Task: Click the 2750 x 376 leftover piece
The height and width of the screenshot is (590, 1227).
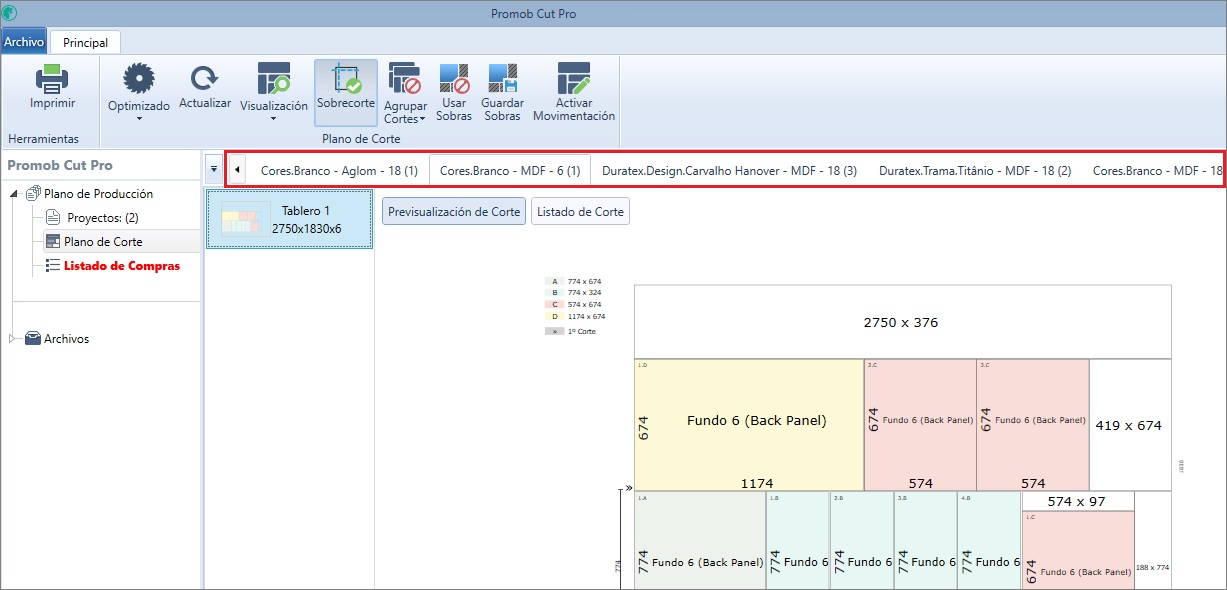Action: pyautogui.click(x=902, y=322)
